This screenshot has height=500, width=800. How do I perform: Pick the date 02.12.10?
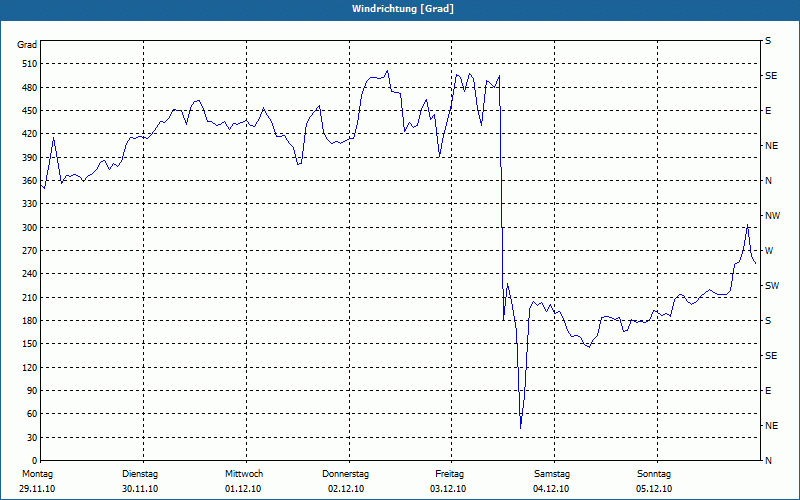346,489
